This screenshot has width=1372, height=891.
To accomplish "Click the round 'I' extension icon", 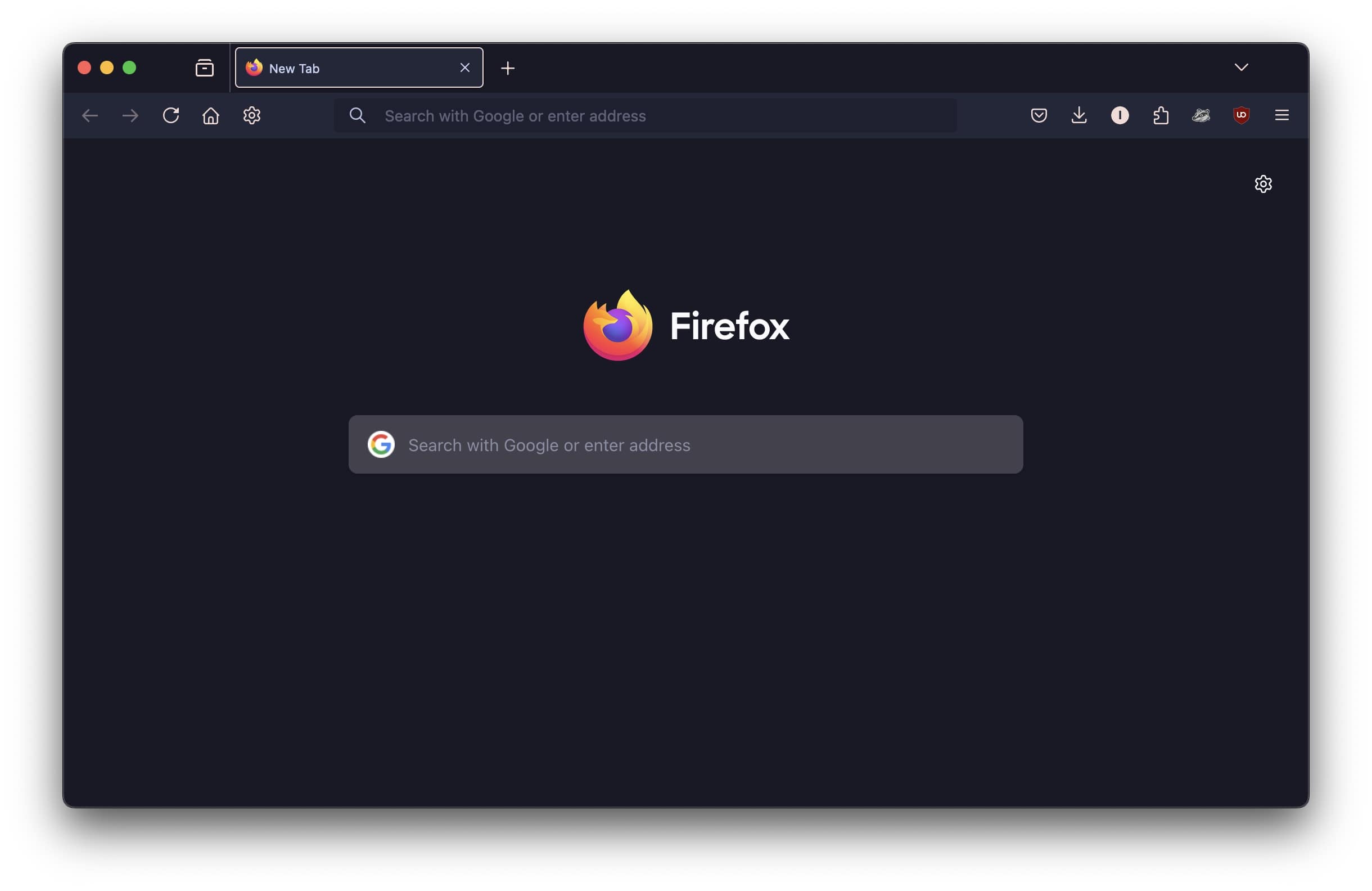I will tap(1120, 115).
